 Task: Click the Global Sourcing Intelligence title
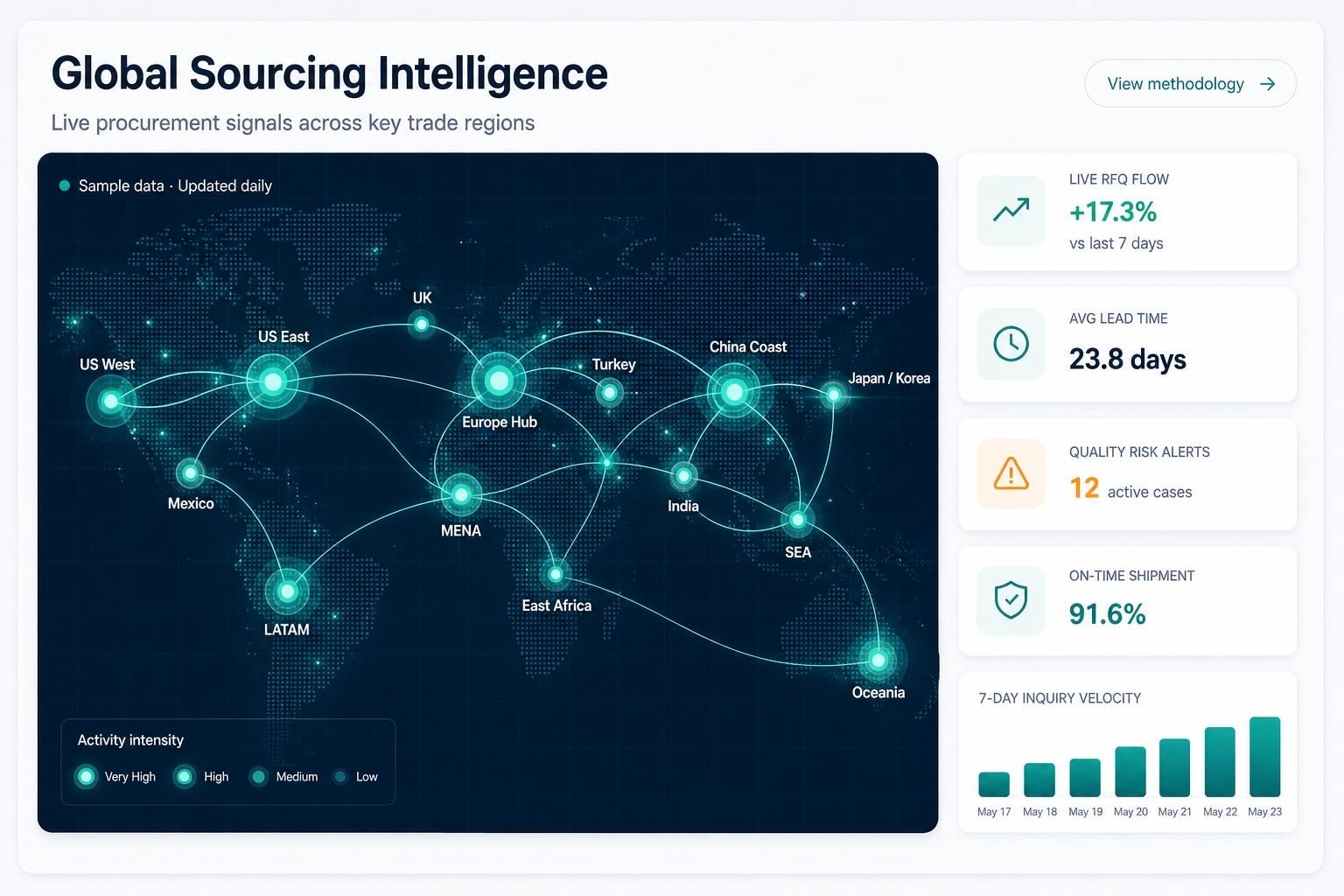[x=329, y=73]
